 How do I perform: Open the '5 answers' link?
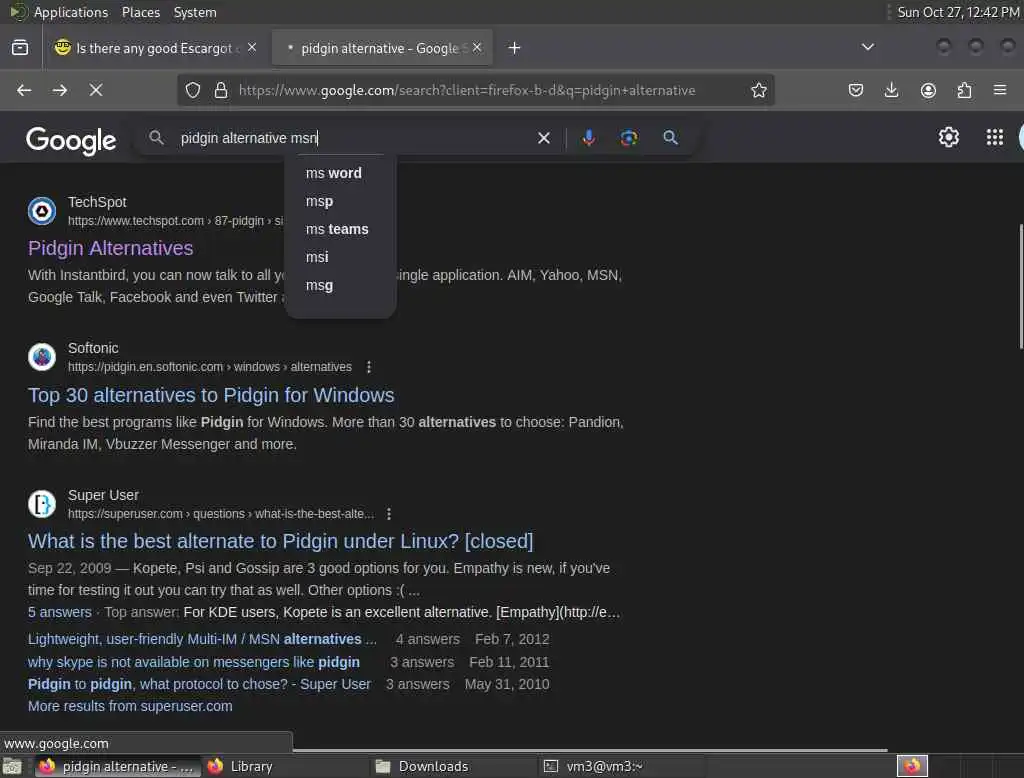pyautogui.click(x=60, y=612)
